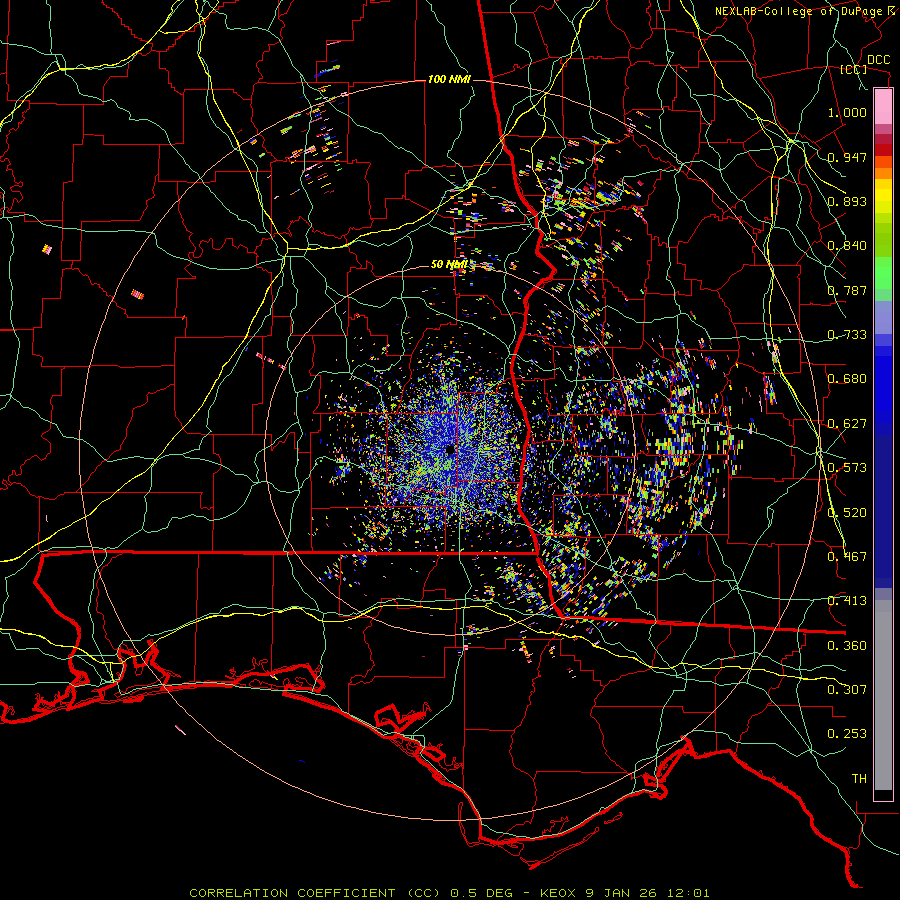Viewport: 900px width, 900px height.
Task: Click the 0.893 legend value
Action: point(847,201)
